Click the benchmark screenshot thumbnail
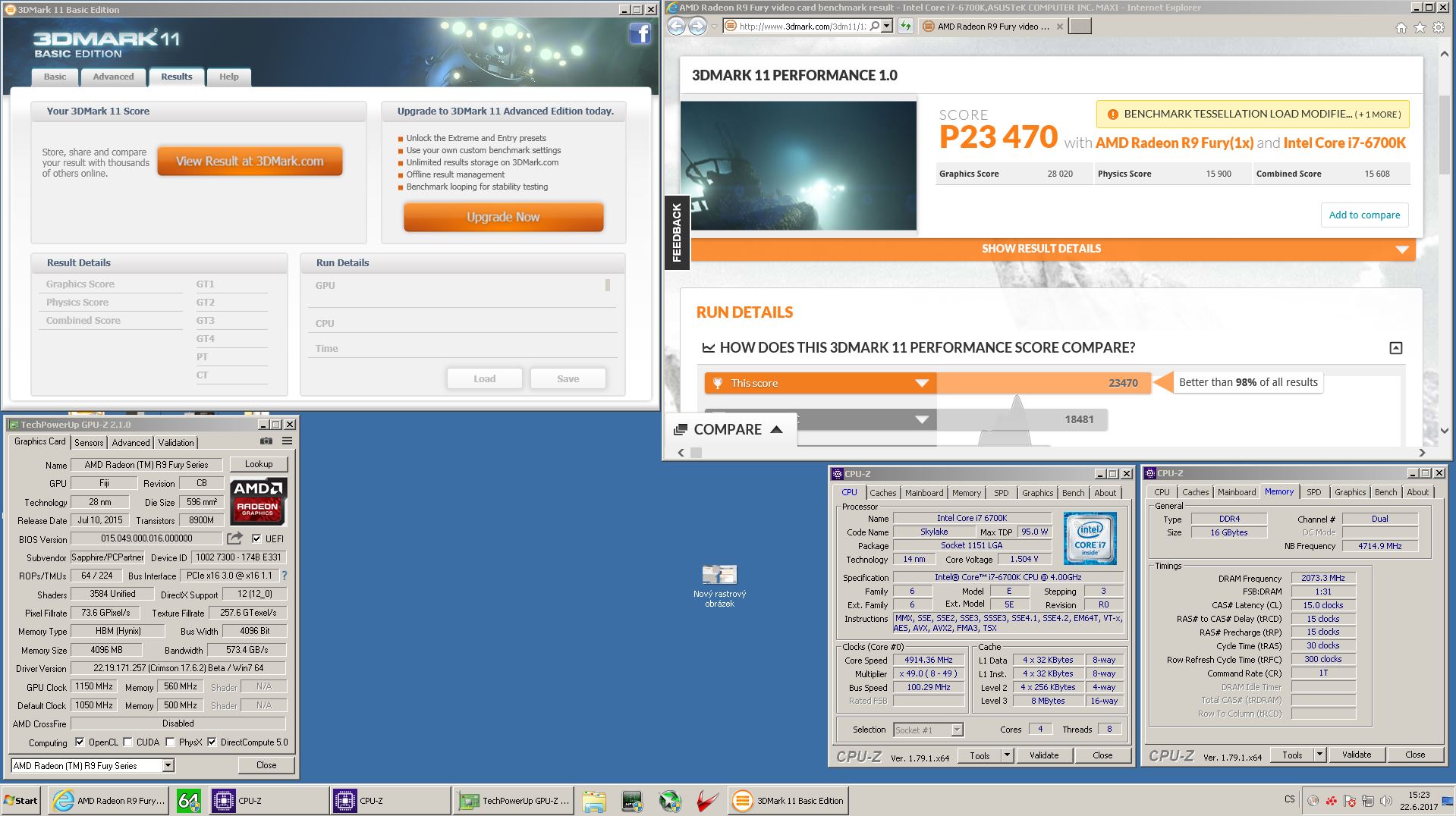 click(798, 165)
